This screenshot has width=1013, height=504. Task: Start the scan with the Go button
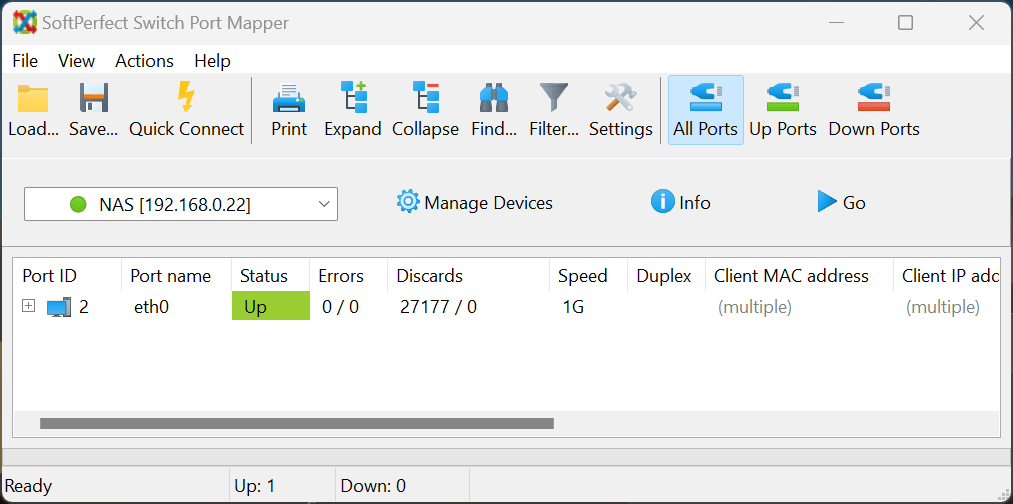pyautogui.click(x=841, y=202)
